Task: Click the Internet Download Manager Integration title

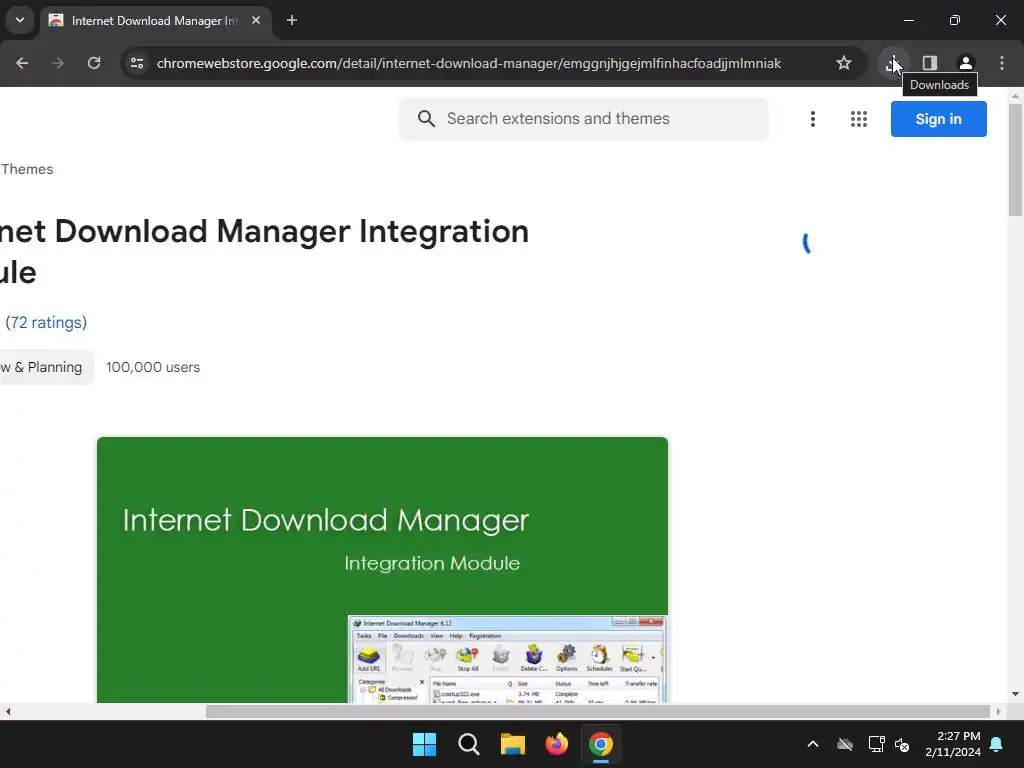Action: (264, 251)
